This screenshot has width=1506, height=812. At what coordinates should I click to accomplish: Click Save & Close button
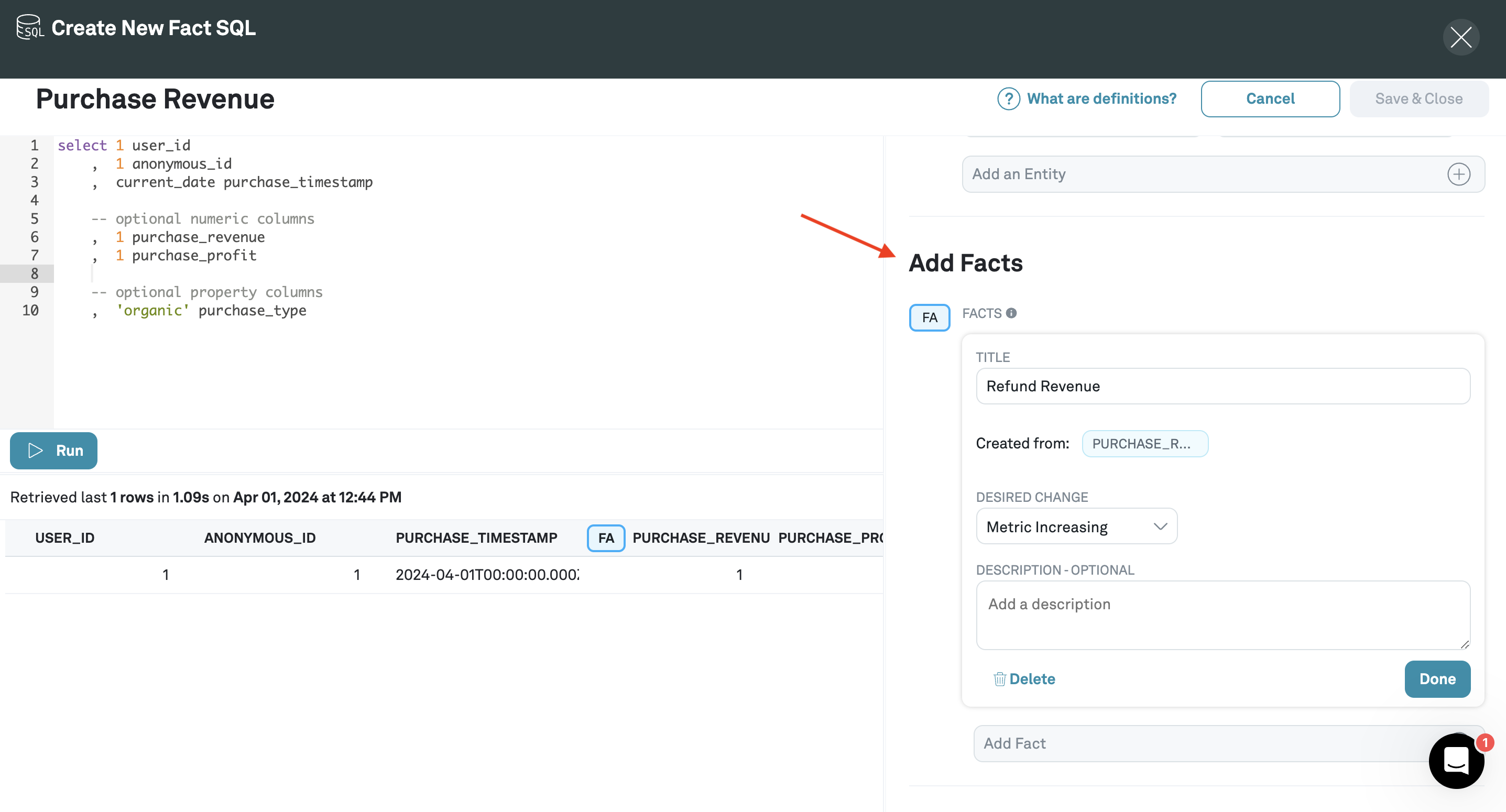[1418, 99]
